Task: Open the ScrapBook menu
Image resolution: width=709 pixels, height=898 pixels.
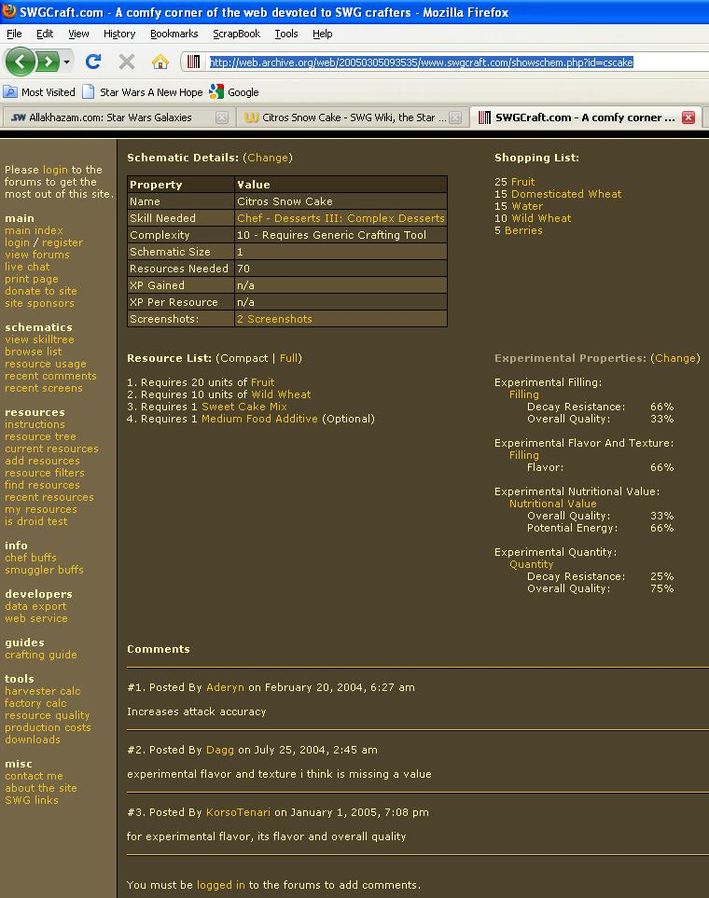Action: [x=236, y=34]
